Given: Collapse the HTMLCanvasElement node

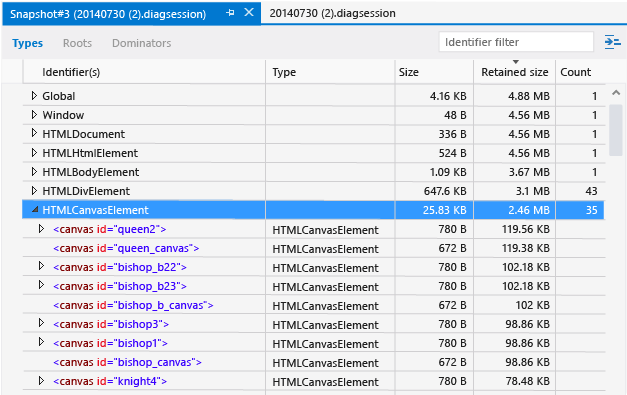Looking at the screenshot, I should click(35, 209).
